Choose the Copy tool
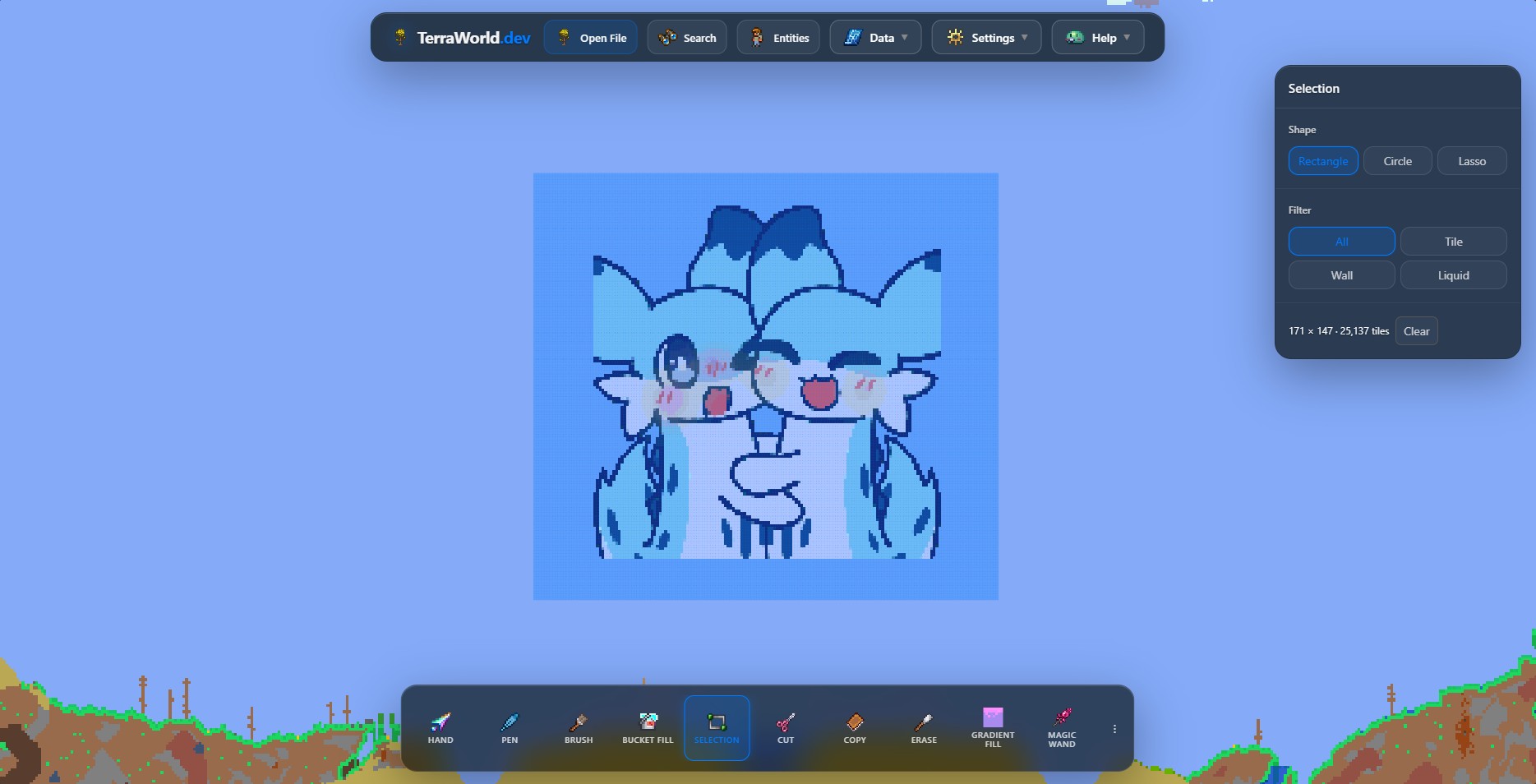Screen dimensions: 1536x784 855,728
